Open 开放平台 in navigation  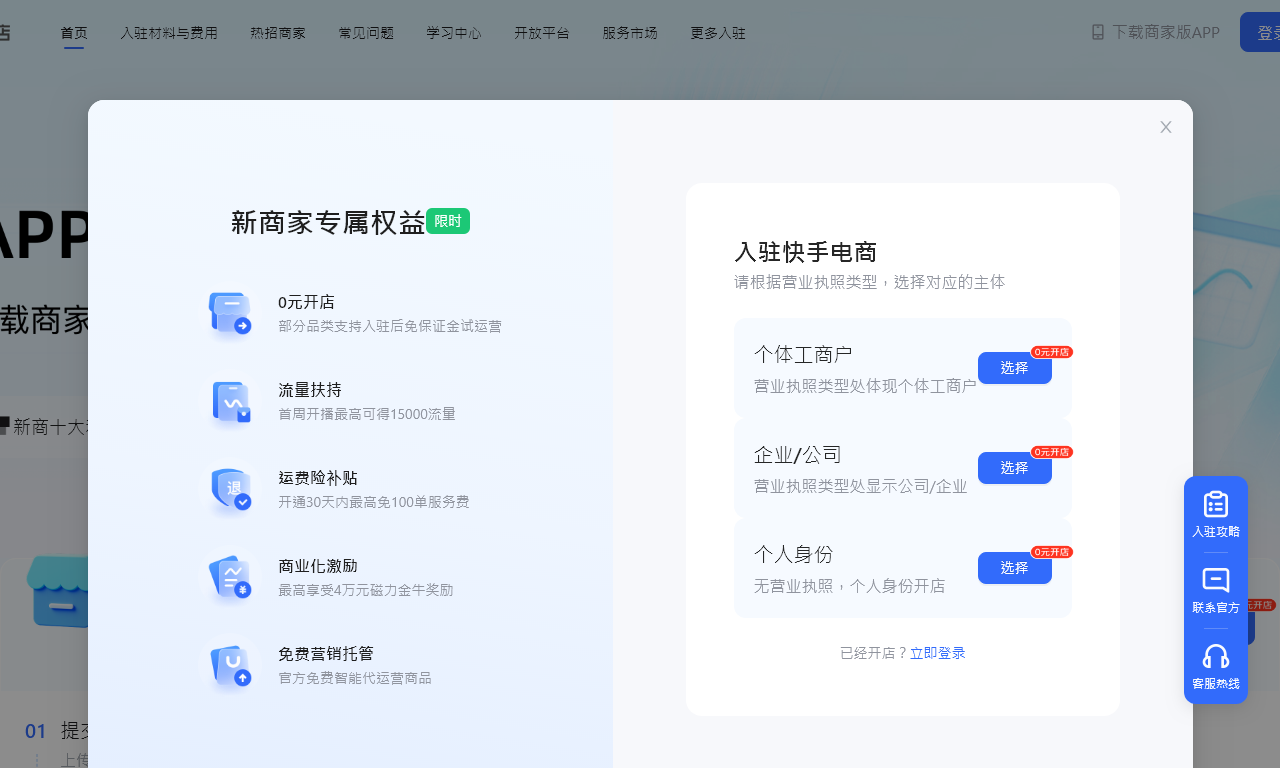click(542, 33)
